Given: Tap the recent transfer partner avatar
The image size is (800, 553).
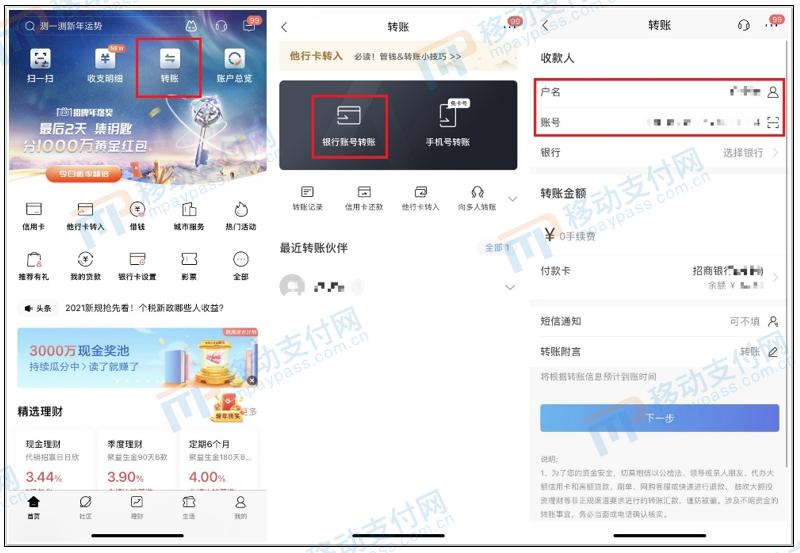Looking at the screenshot, I should click(x=292, y=287).
